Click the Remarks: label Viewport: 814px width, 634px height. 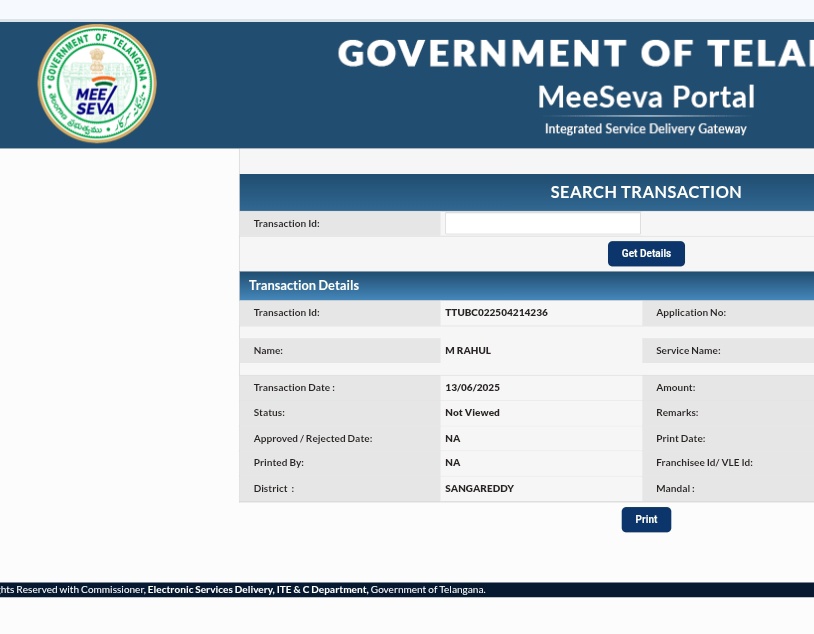tap(677, 412)
